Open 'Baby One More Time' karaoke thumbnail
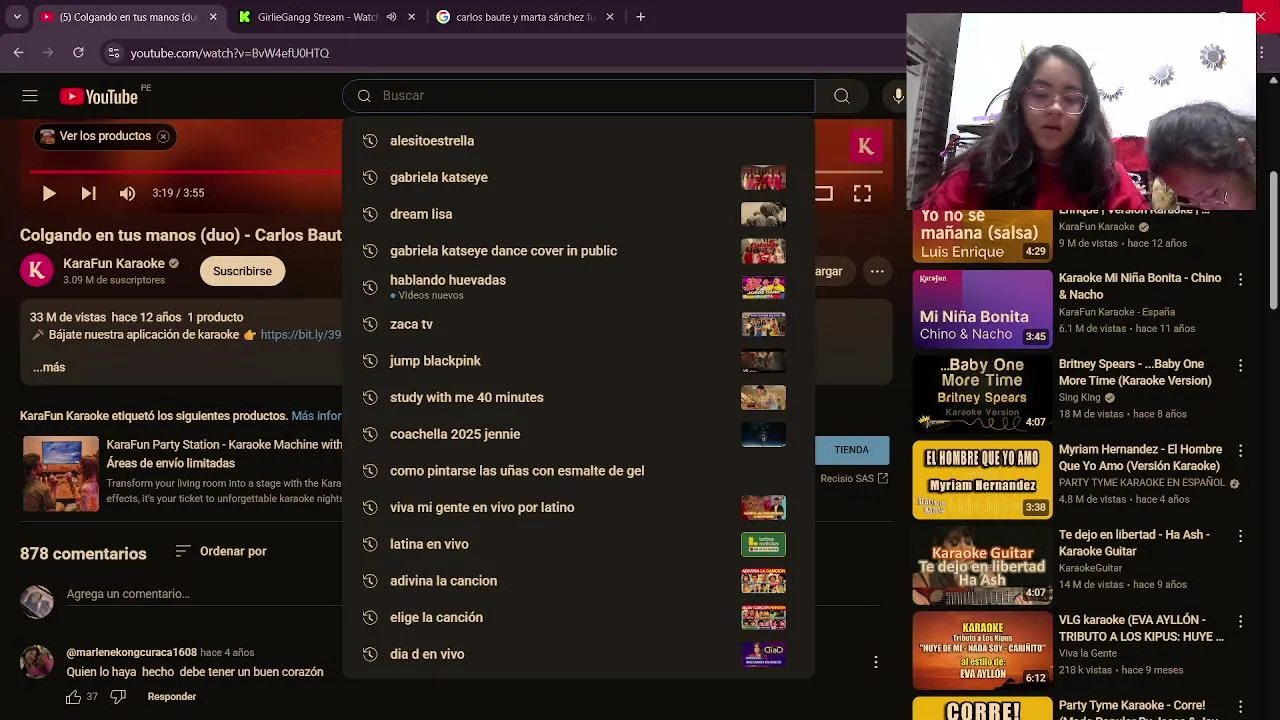Viewport: 1280px width, 720px height. (x=982, y=394)
